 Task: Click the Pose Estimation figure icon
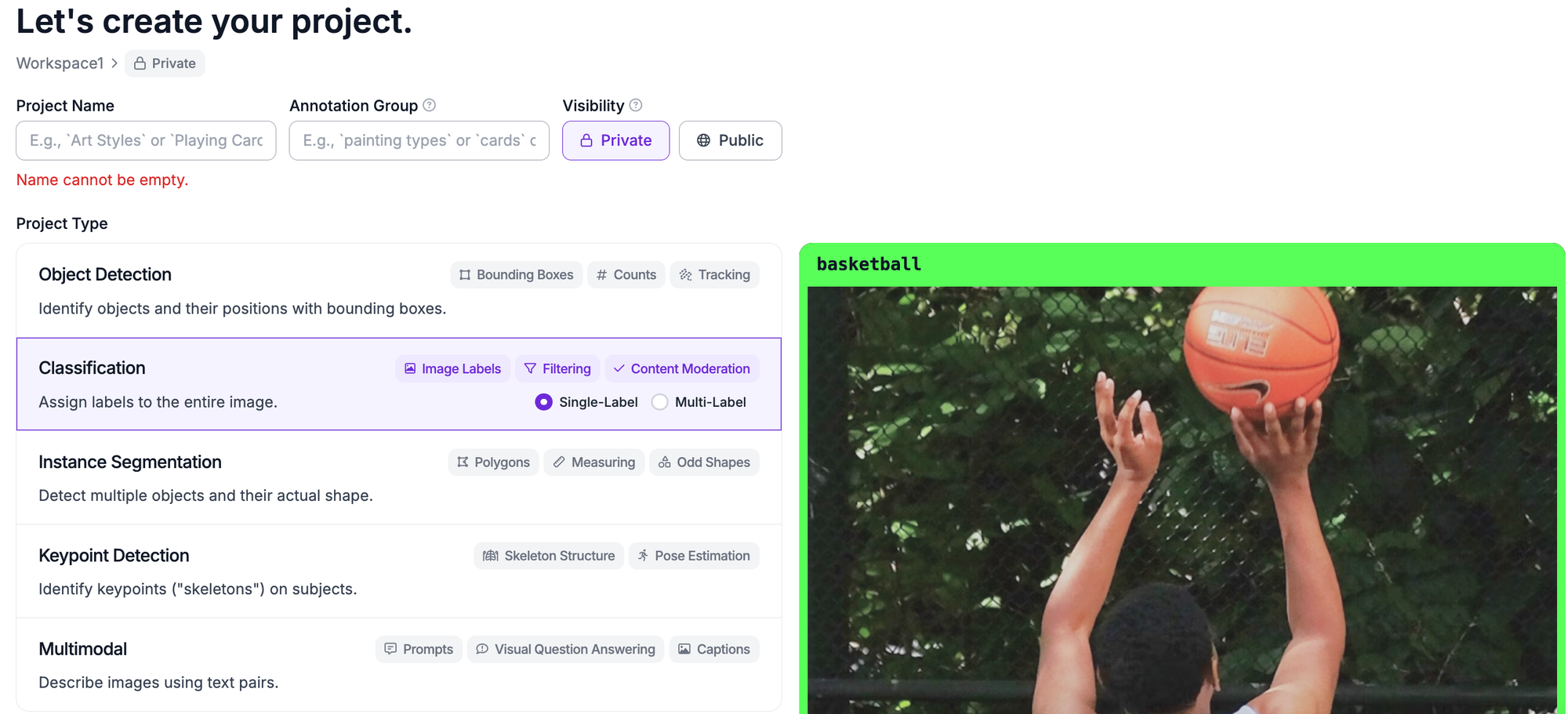tap(643, 556)
